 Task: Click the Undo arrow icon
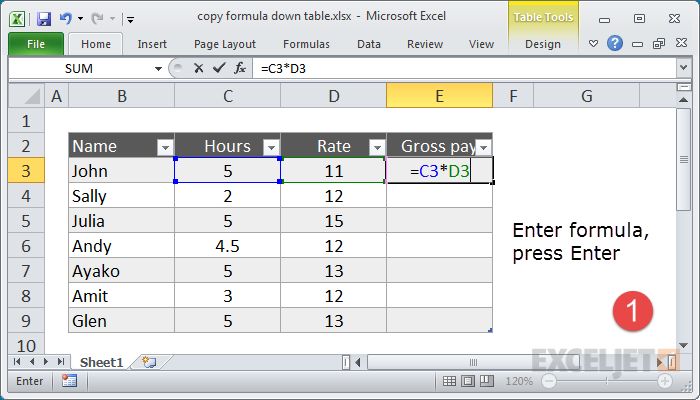(66, 18)
